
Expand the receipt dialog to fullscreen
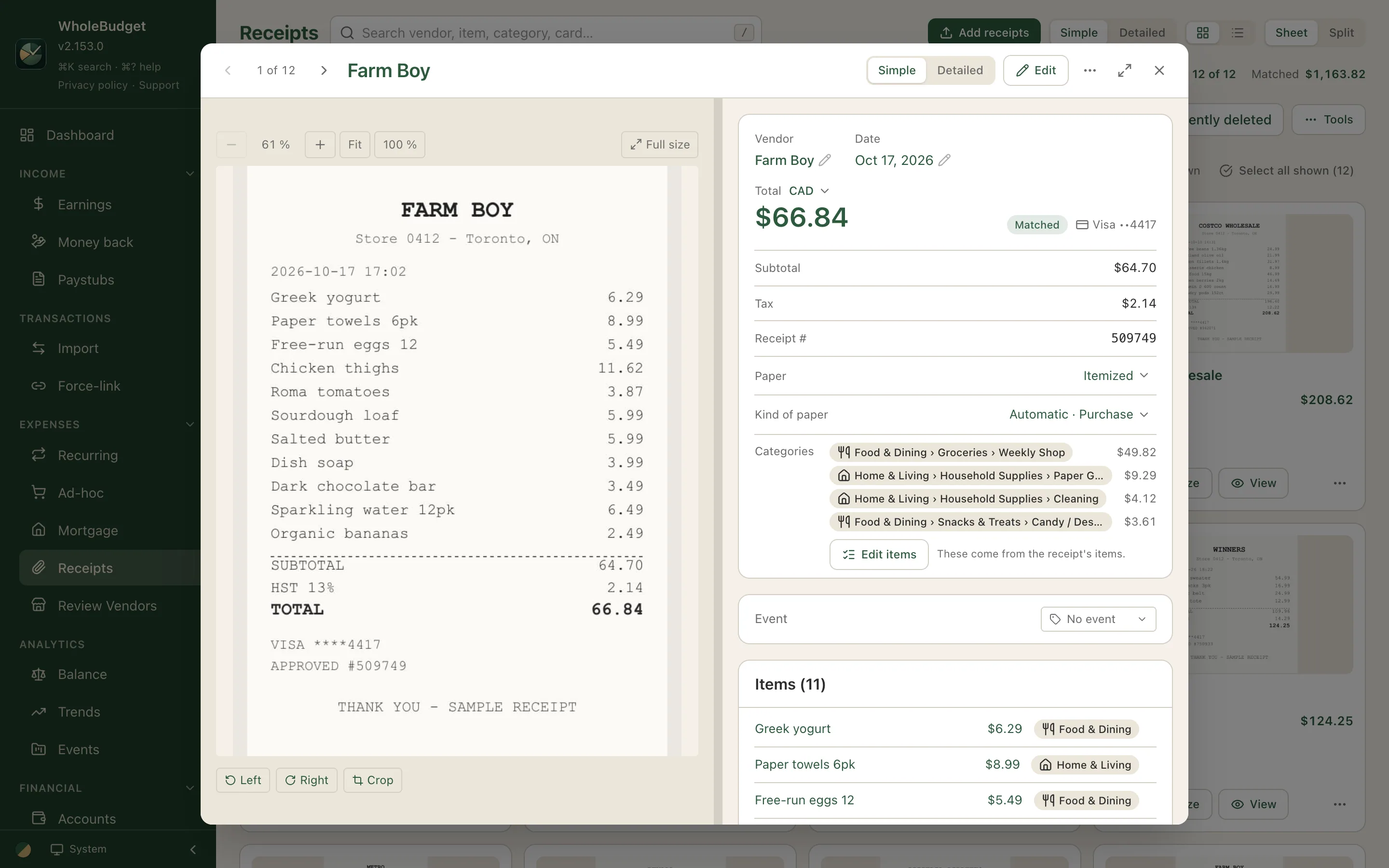pos(1124,70)
